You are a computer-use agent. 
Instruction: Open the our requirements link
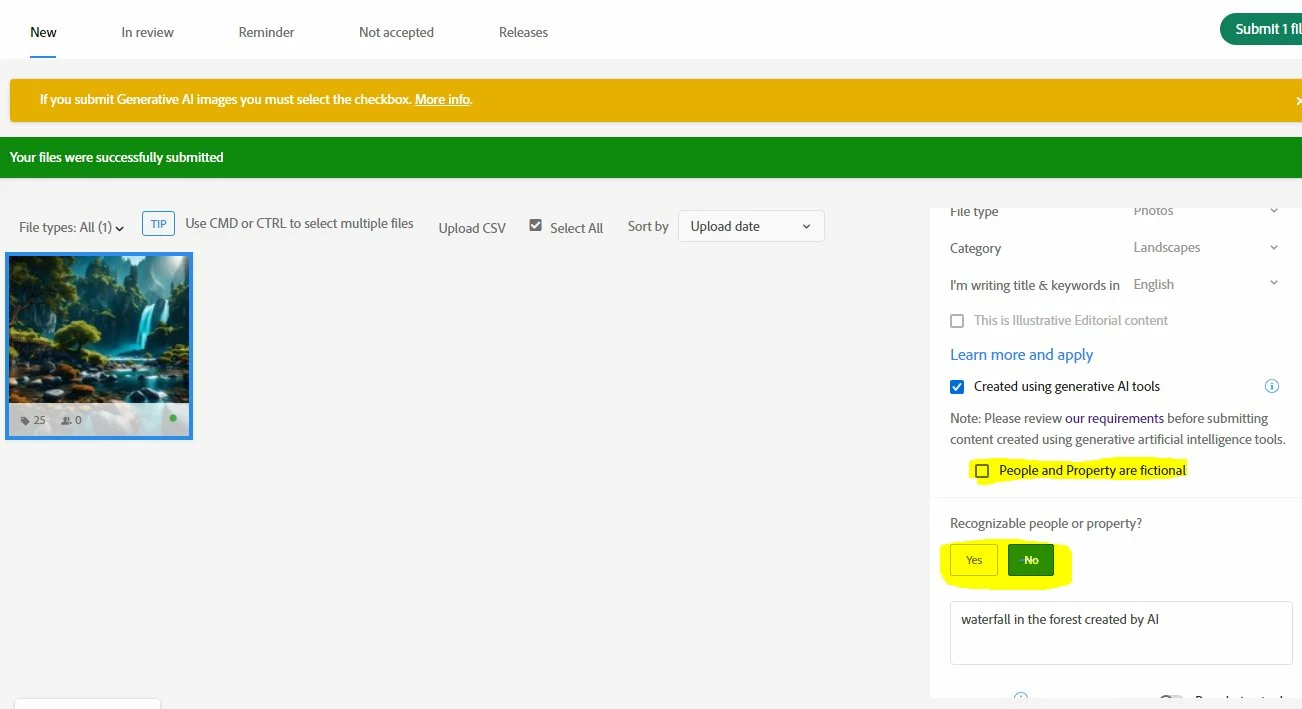[x=1114, y=418]
